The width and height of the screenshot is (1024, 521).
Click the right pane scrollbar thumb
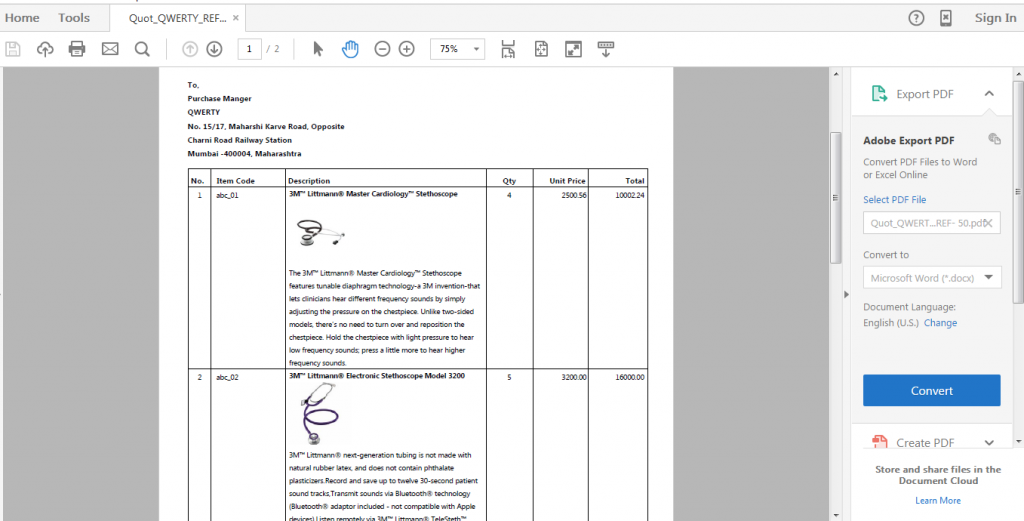click(1018, 192)
